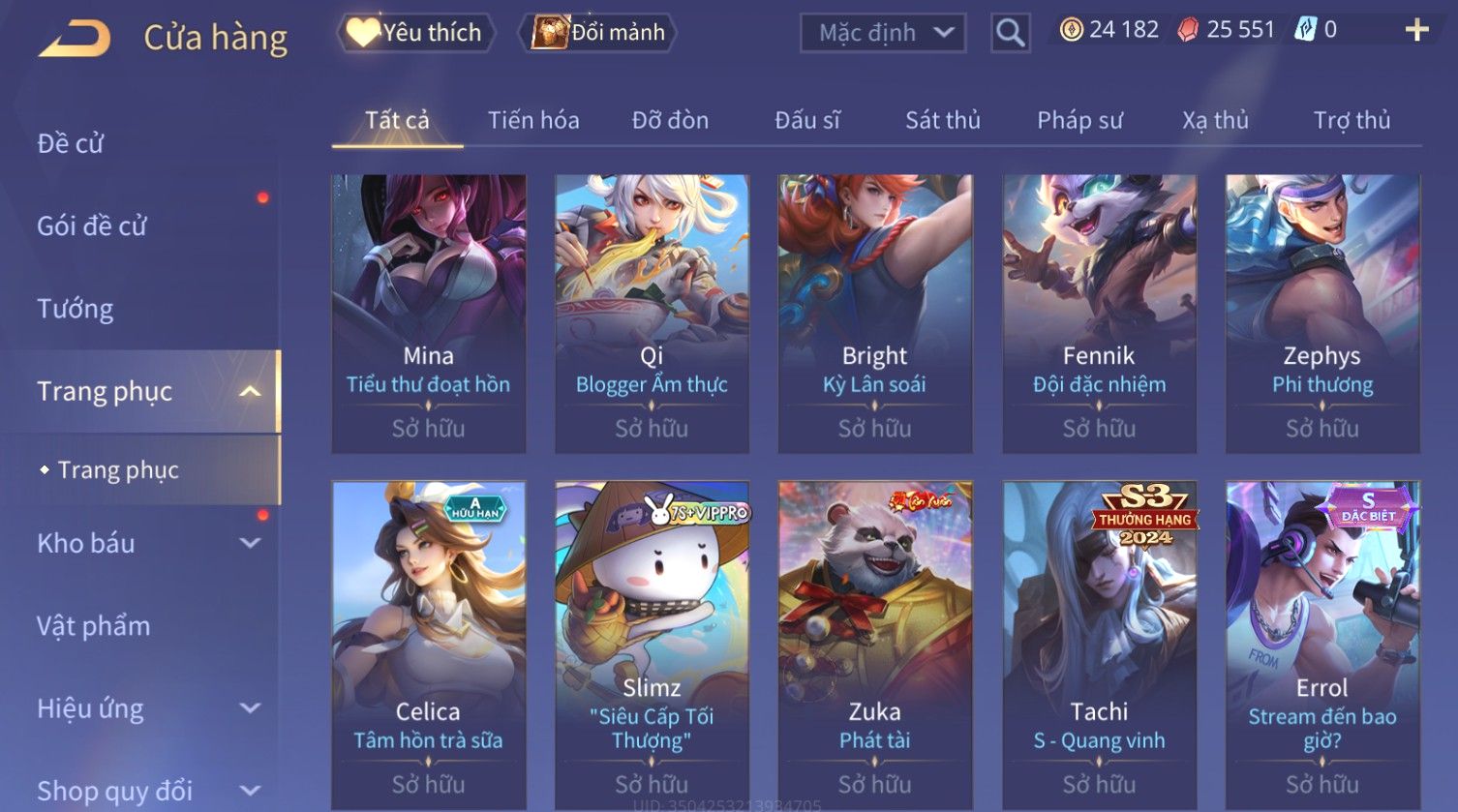Switch to the Tiến hóa tab
The image size is (1458, 812).
click(533, 120)
